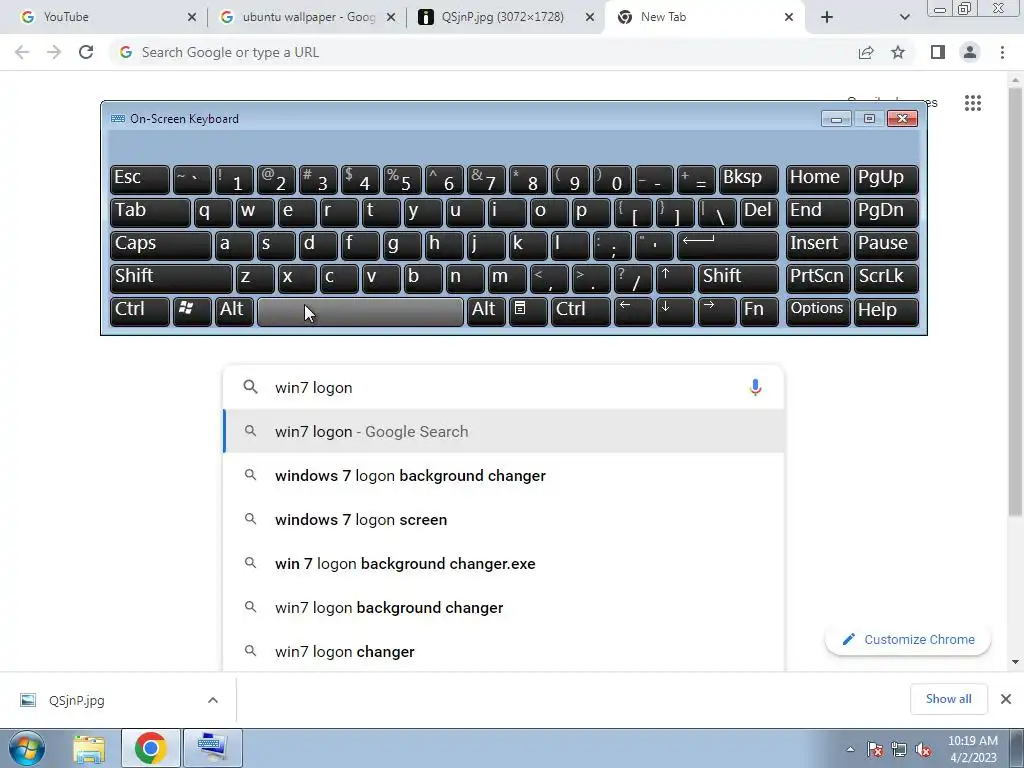Open the downloaded QSjnP.jpg file
Image resolution: width=1024 pixels, height=768 pixels.
[76, 700]
